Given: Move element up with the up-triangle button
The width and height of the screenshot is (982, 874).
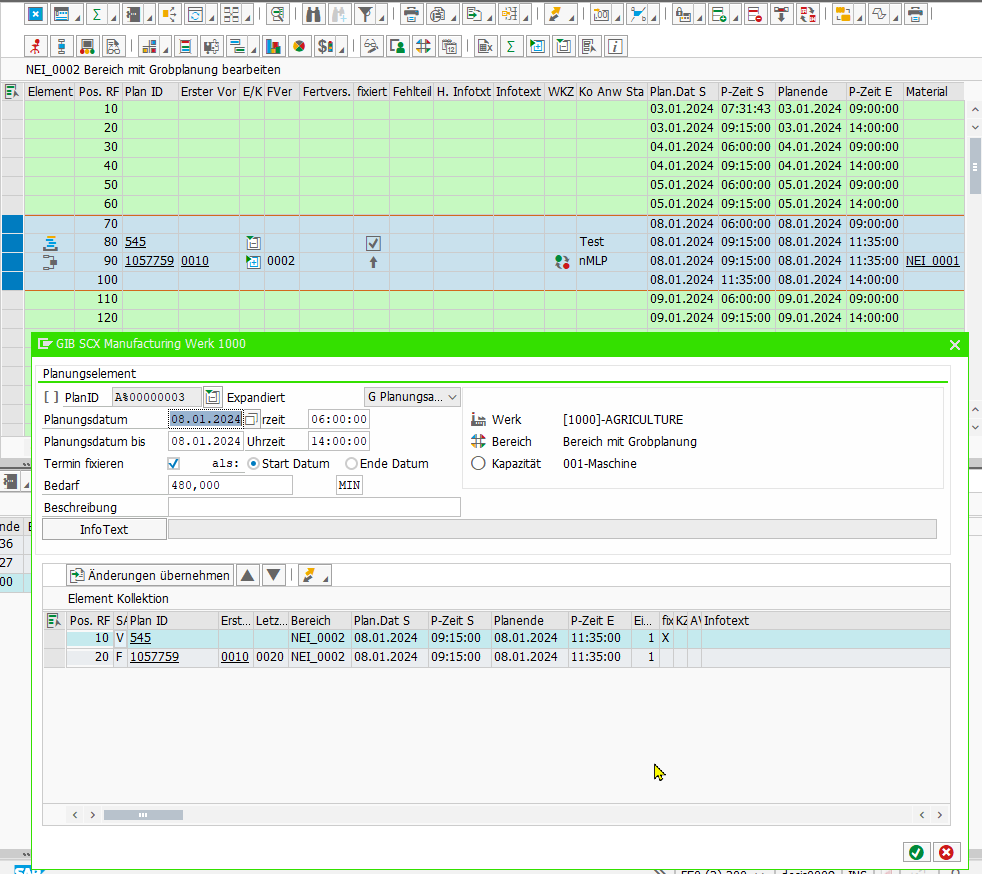Looking at the screenshot, I should click(x=248, y=575).
